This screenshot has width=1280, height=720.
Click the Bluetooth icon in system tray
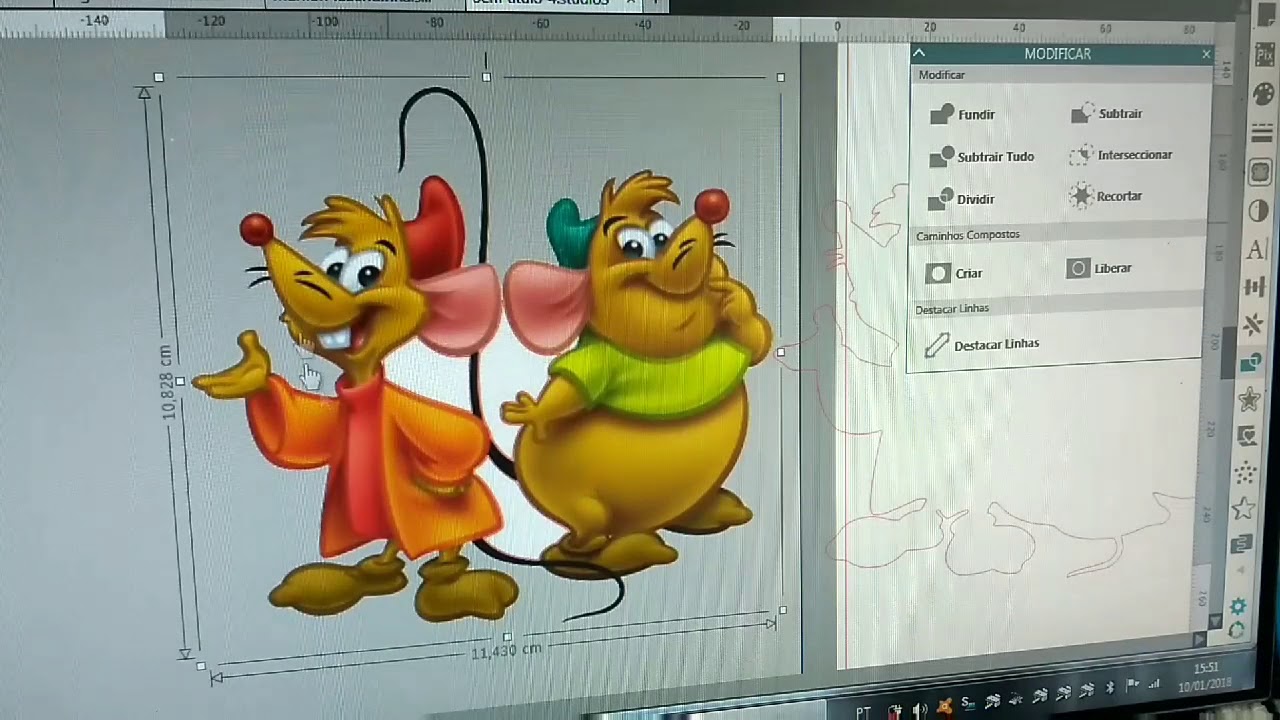click(x=1110, y=689)
